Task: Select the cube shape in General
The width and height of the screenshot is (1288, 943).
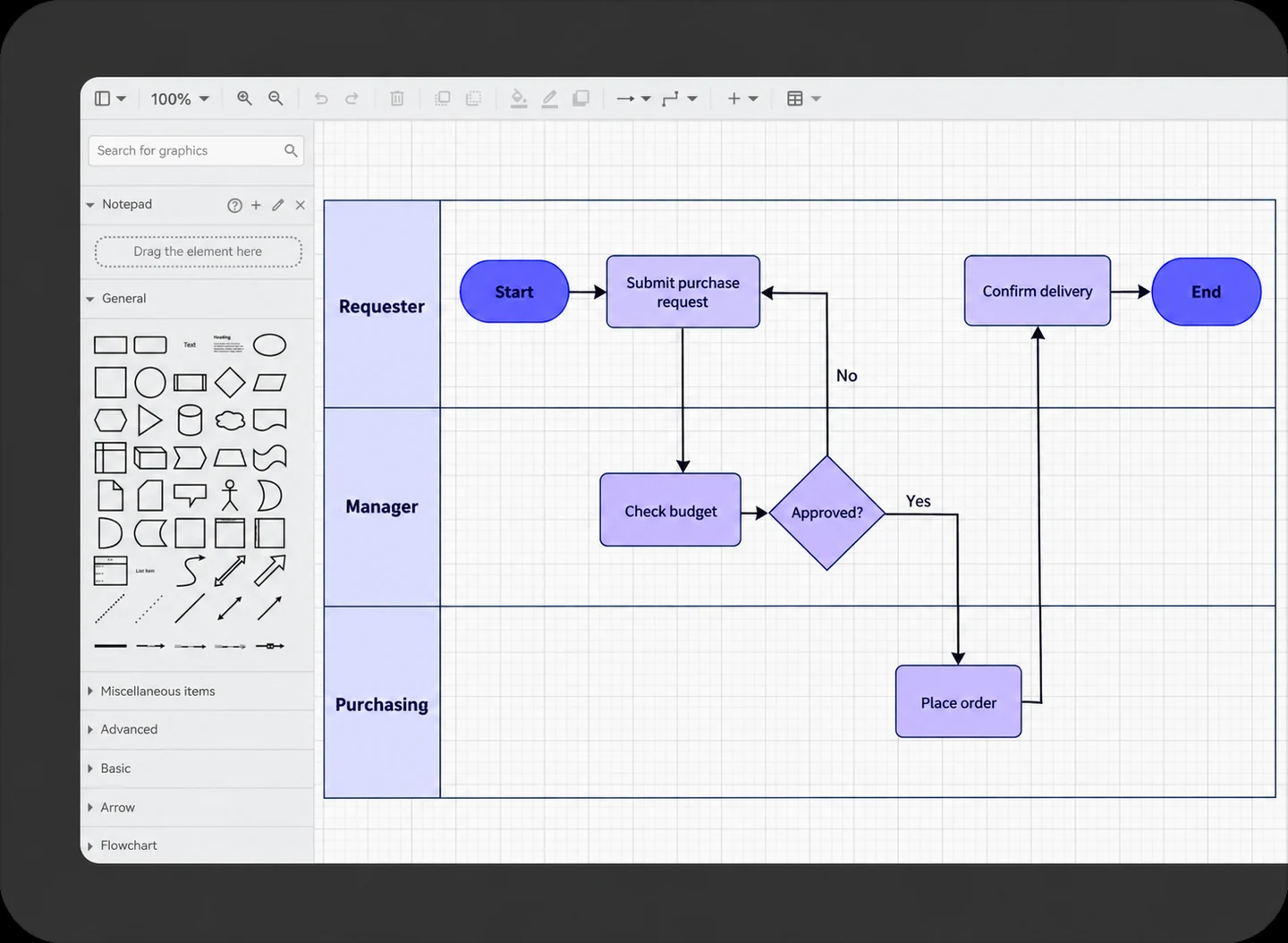Action: pos(150,458)
